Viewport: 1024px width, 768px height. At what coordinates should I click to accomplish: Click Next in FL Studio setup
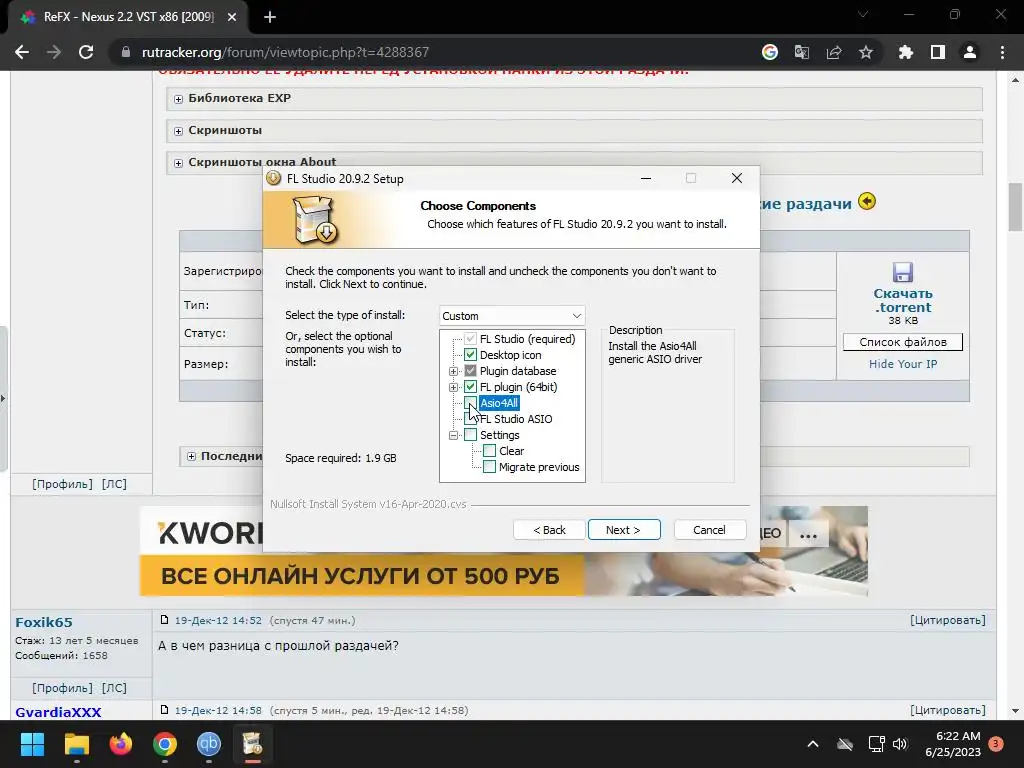624,530
